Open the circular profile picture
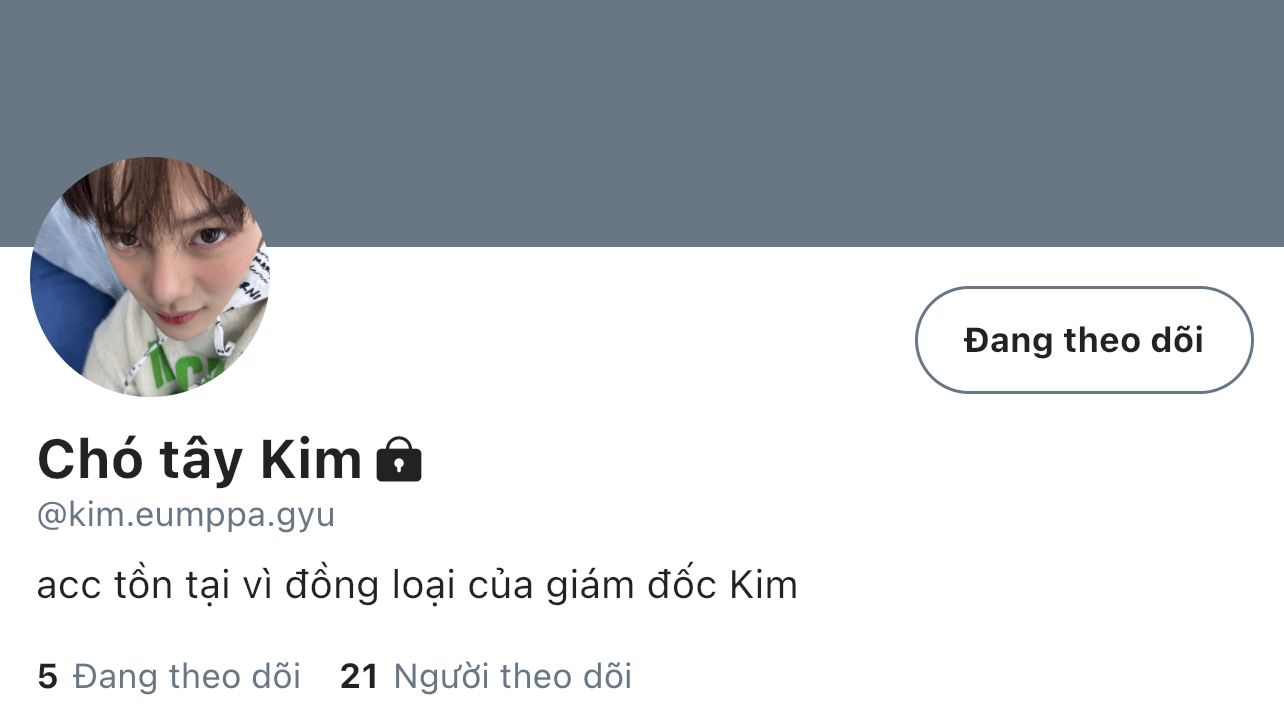1284x722 pixels. 150,276
